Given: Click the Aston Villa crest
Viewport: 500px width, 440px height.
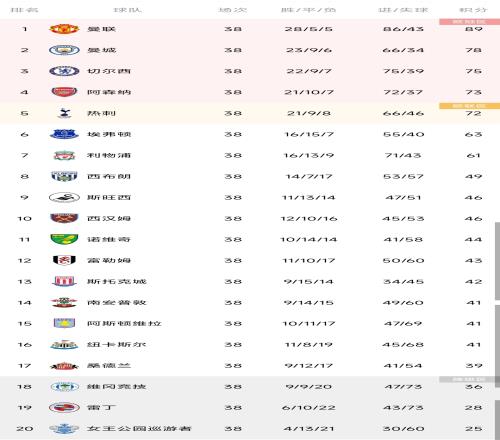Looking at the screenshot, I should coord(64,323).
